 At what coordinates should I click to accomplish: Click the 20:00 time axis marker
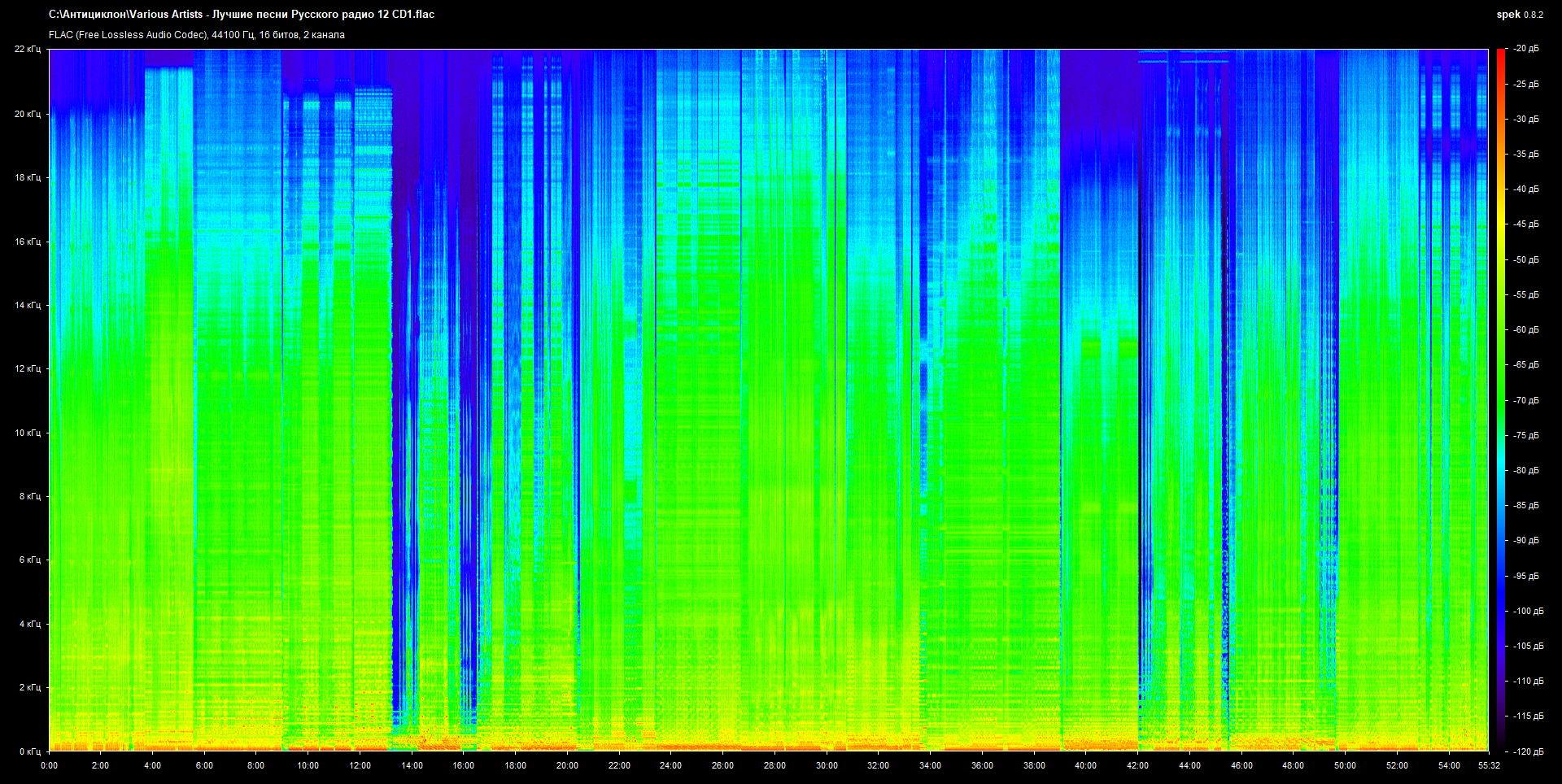click(x=567, y=765)
